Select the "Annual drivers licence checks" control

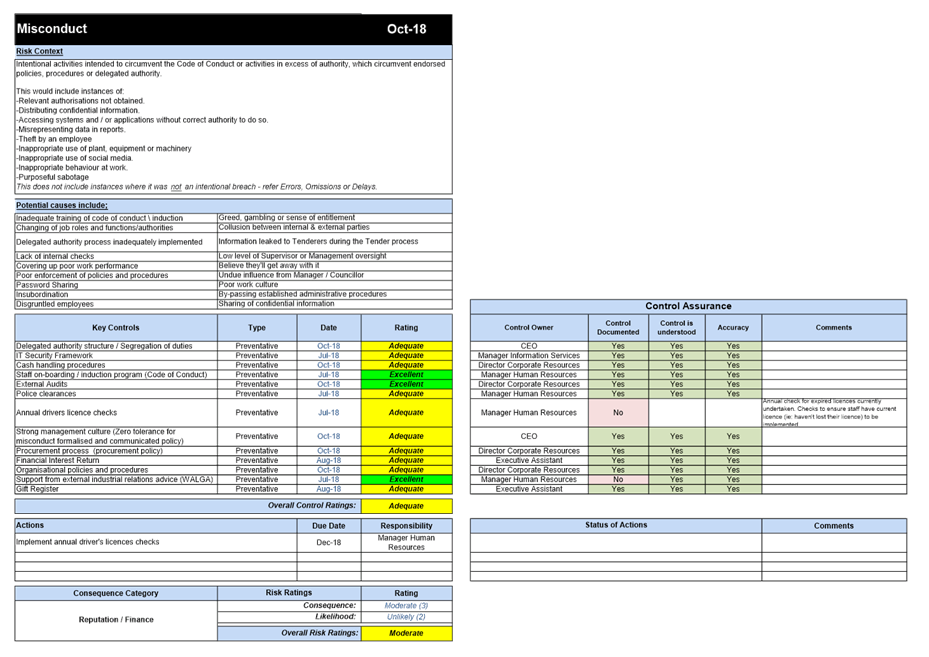[x=116, y=412]
